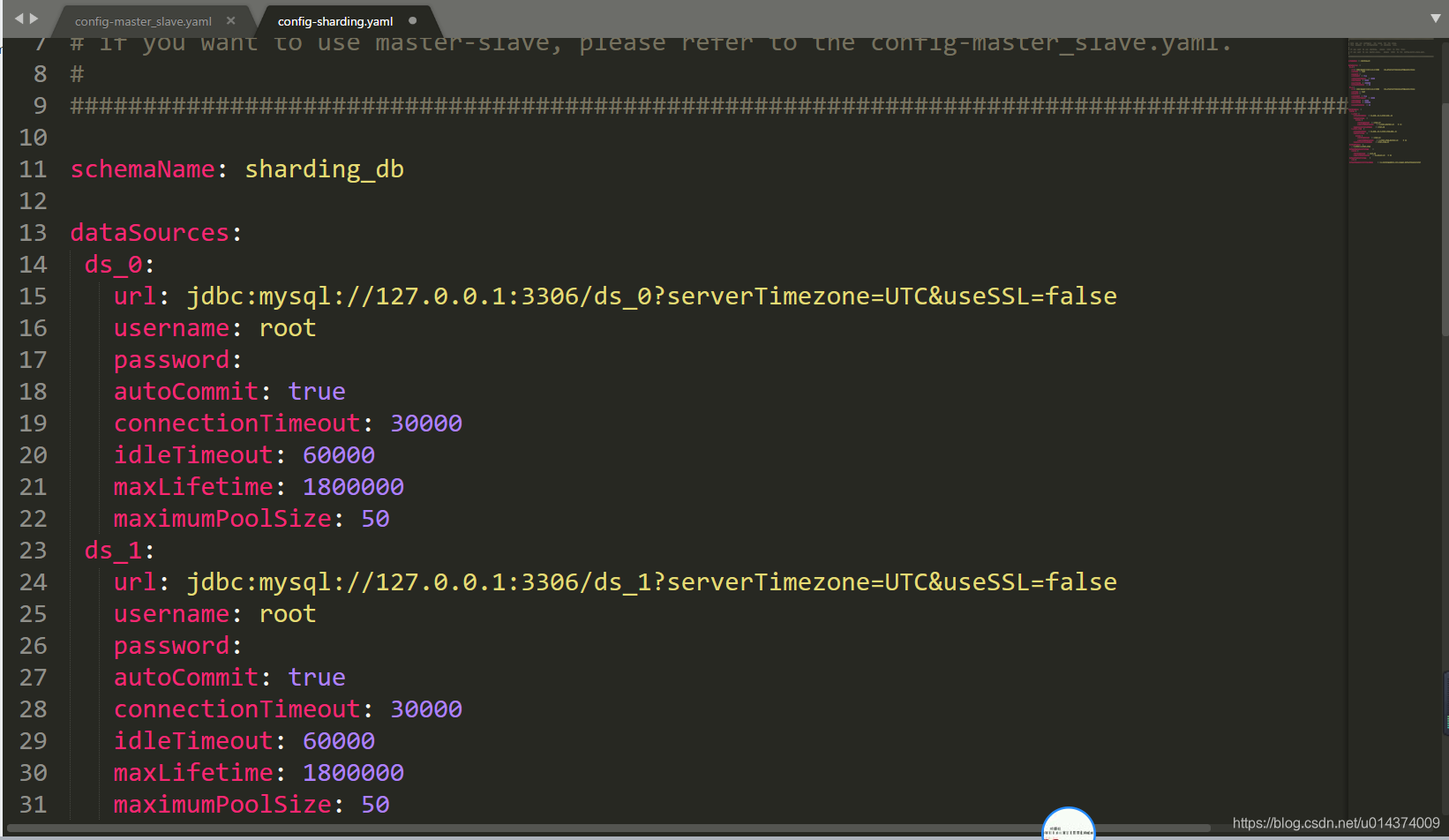Click maxLifetime on line 21
The image size is (1449, 840).
pyautogui.click(x=193, y=487)
